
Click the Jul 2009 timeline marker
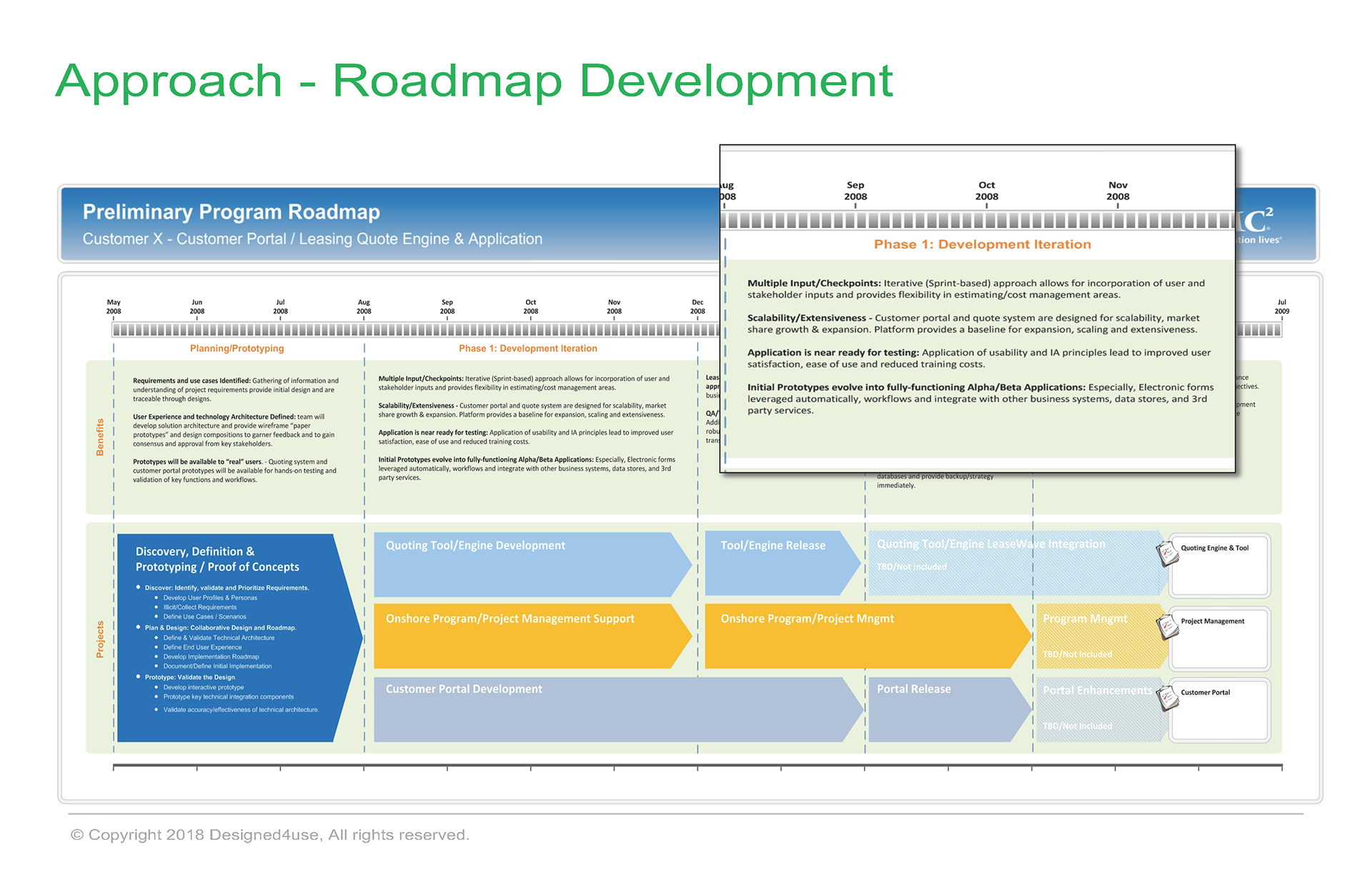[x=1281, y=307]
